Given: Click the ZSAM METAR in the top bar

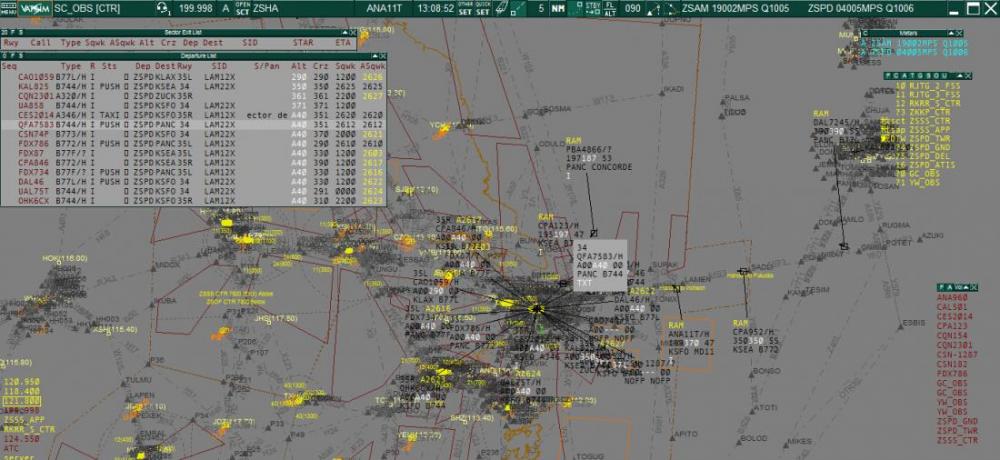Looking at the screenshot, I should [735, 8].
